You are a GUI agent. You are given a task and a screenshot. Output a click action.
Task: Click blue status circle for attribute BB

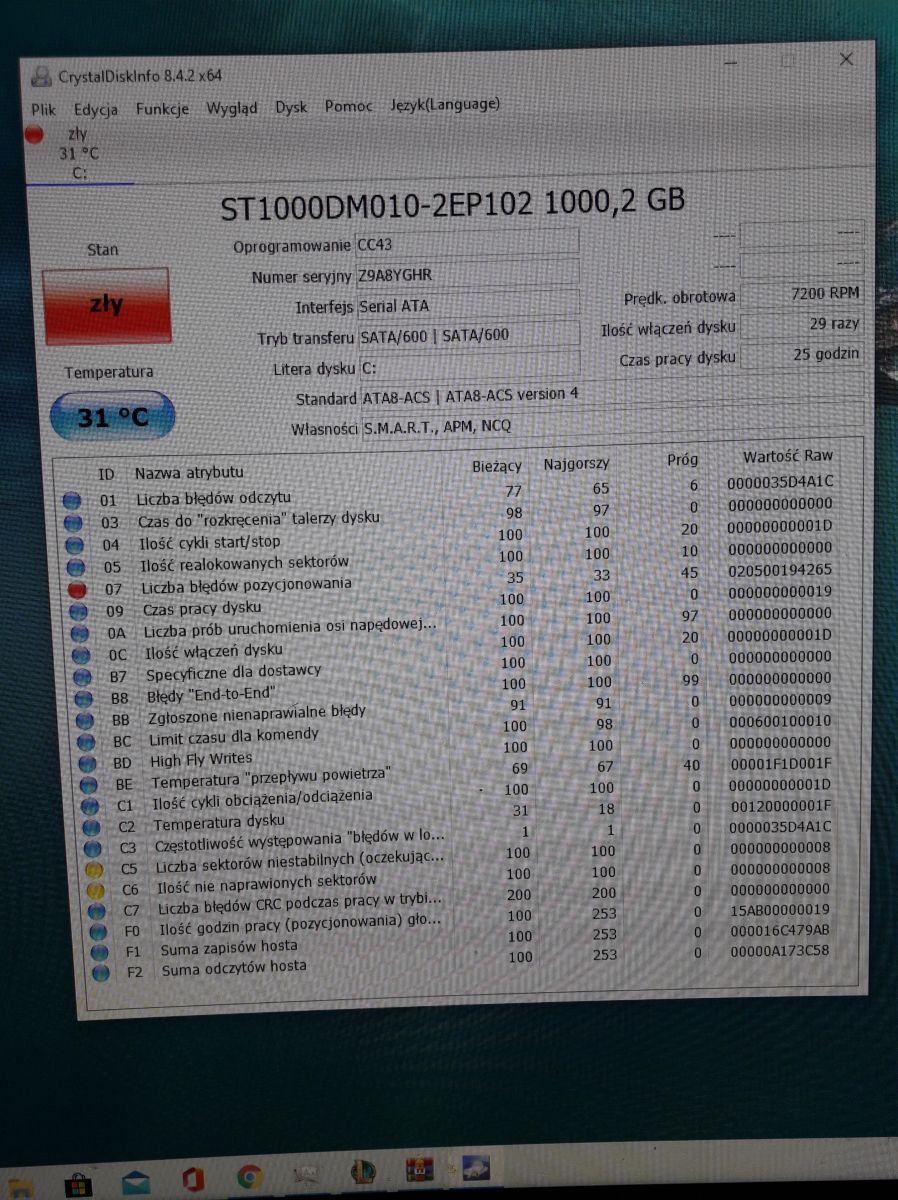[83, 720]
